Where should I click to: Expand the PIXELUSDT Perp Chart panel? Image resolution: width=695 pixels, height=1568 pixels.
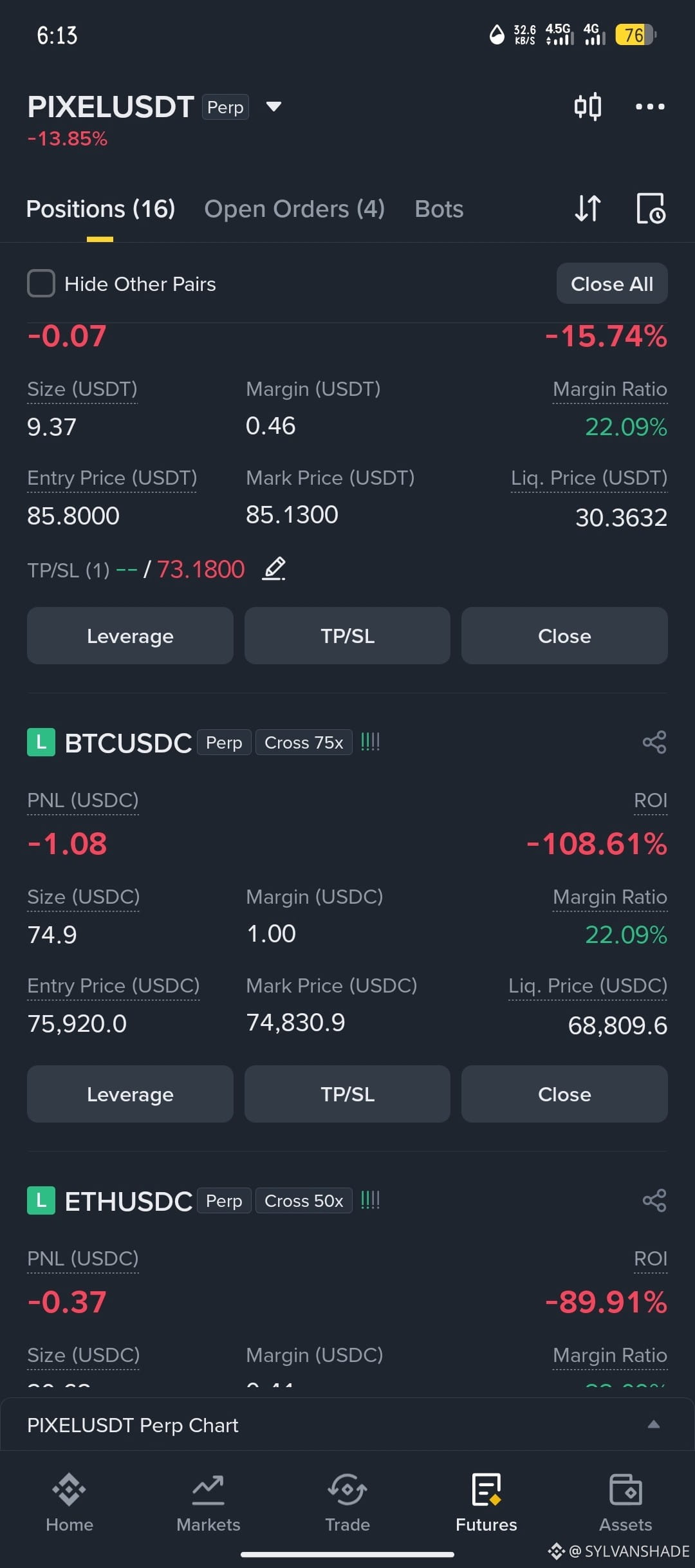tap(653, 1424)
